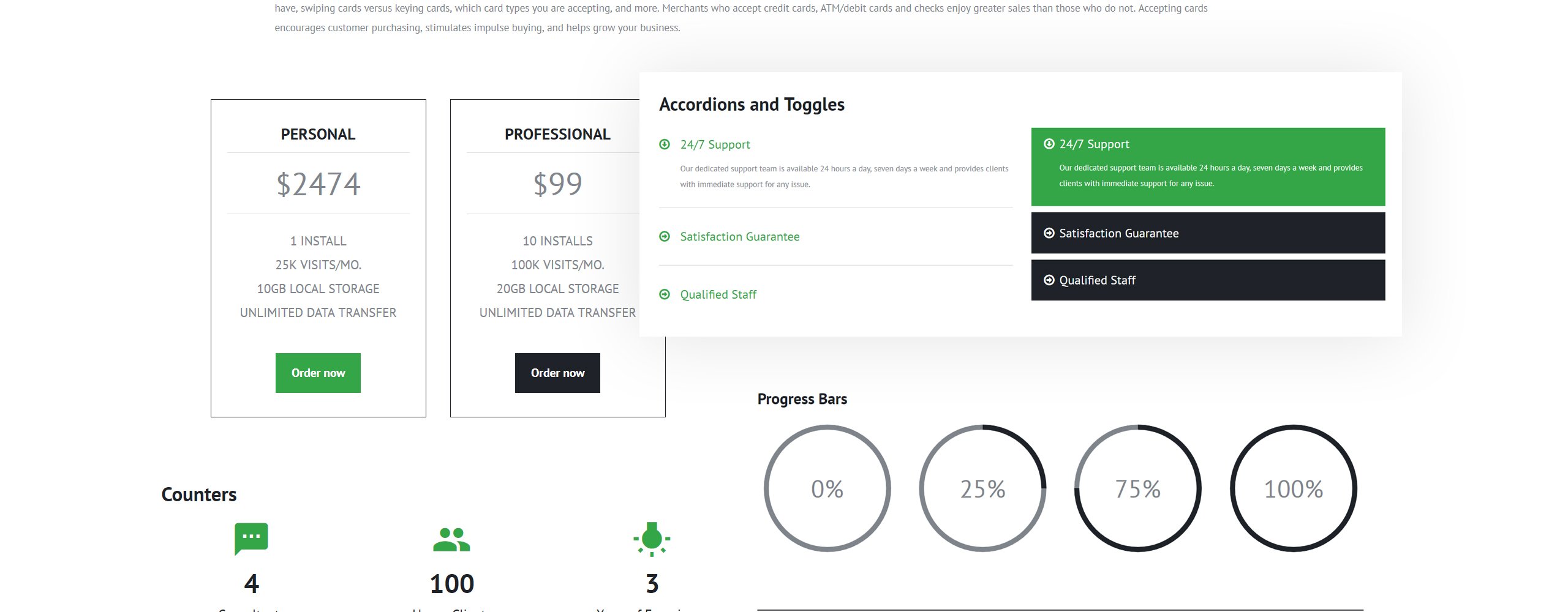Click arrow icon beside green Satisfaction Guarantee
Viewport: 1568px width, 612px height.
pos(665,236)
